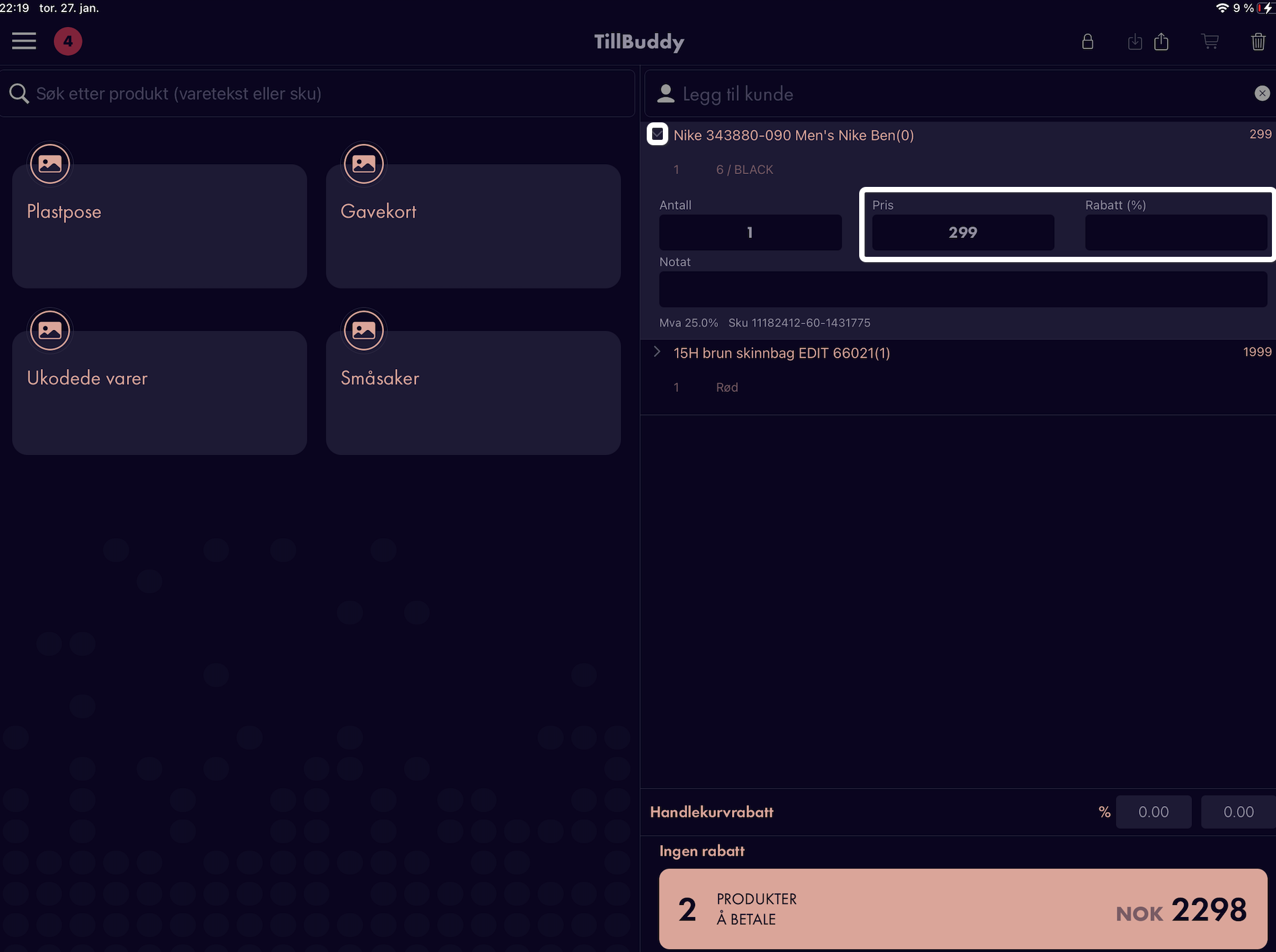Tap the Produkter å betale button

pyautogui.click(x=963, y=909)
